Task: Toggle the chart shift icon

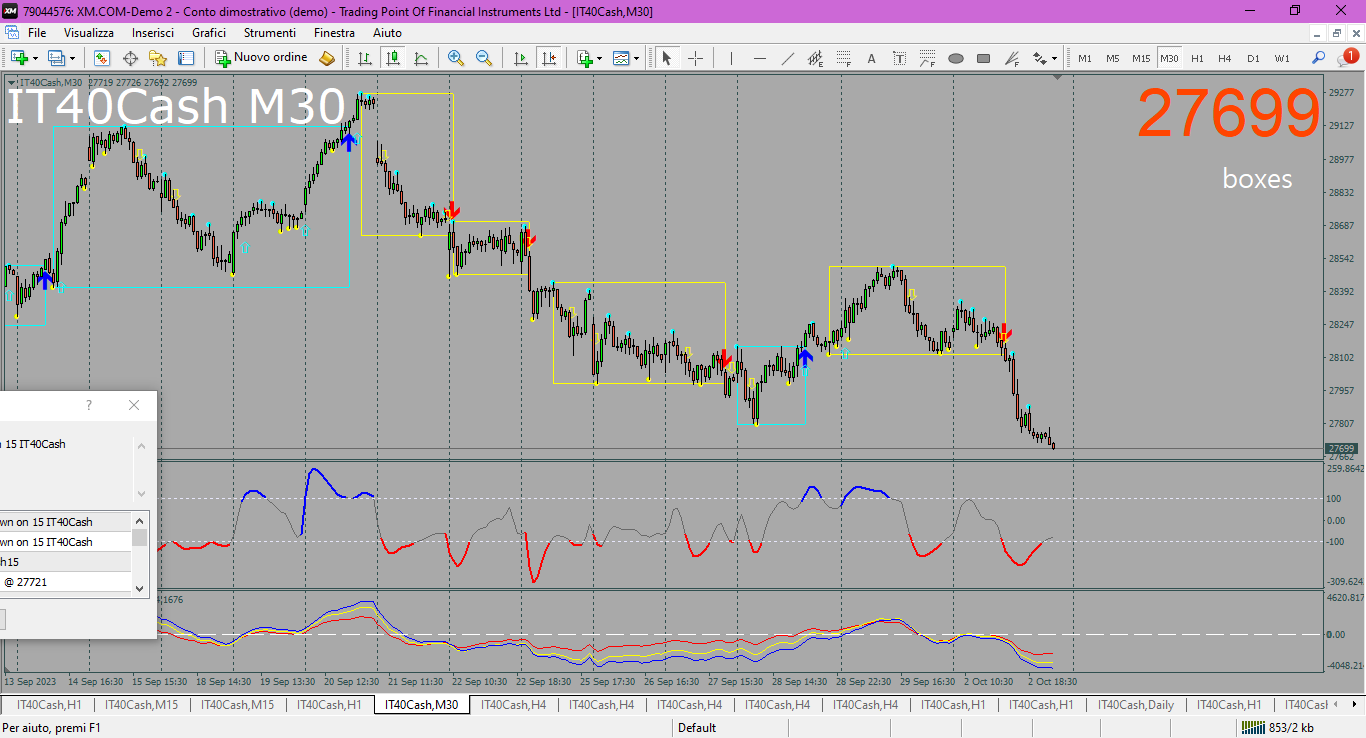Action: tap(548, 58)
